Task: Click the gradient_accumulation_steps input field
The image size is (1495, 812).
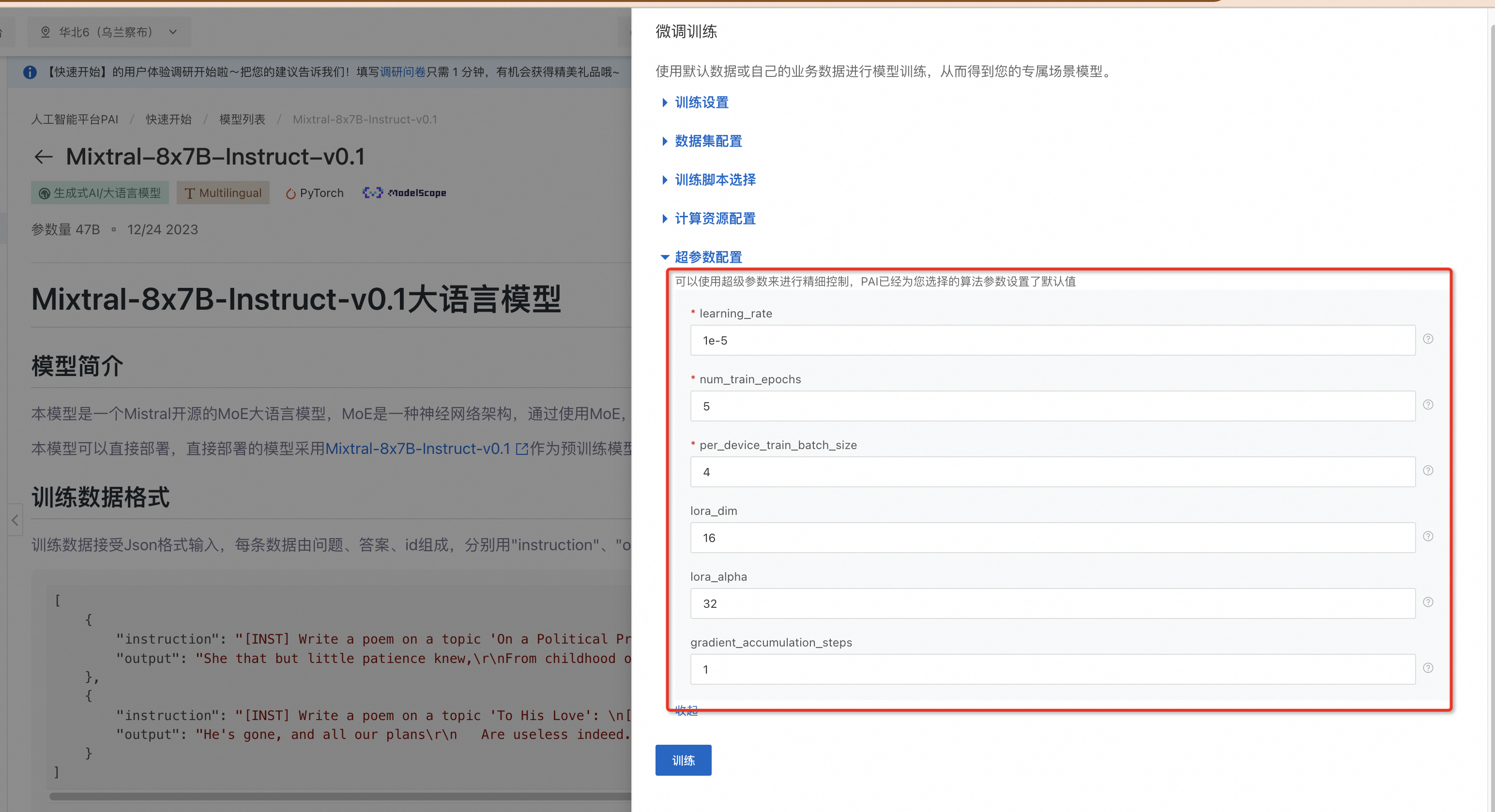Action: [x=1052, y=669]
